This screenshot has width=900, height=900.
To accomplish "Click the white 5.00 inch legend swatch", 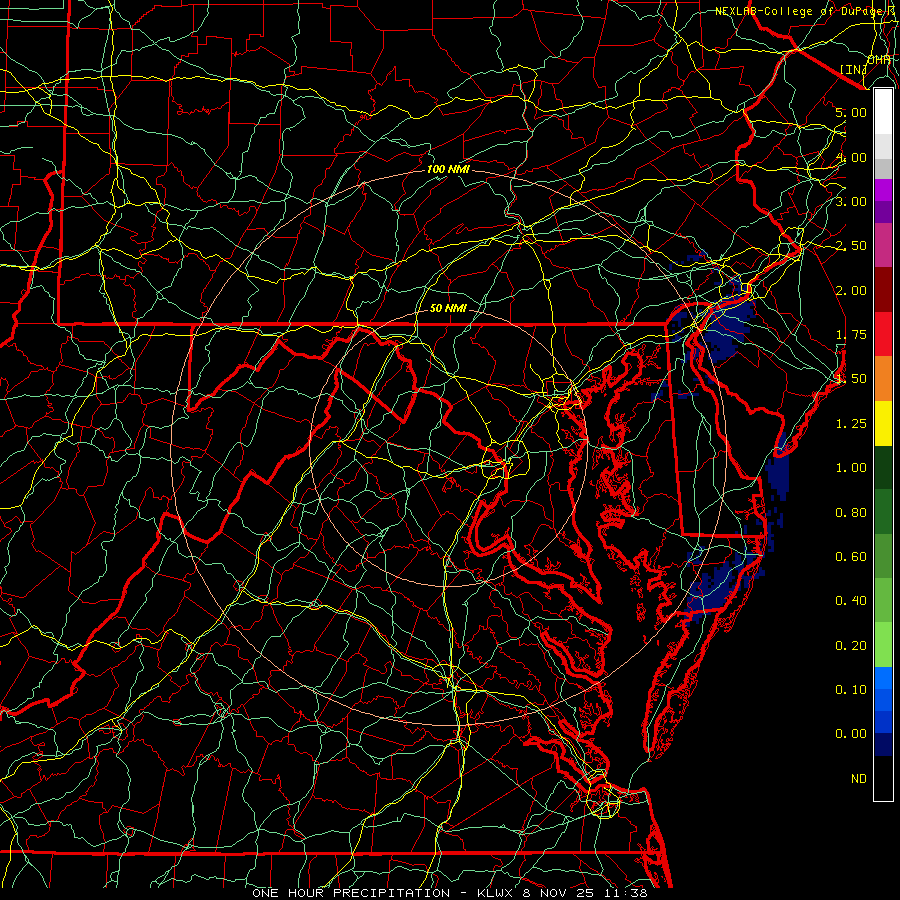I will tap(883, 112).
